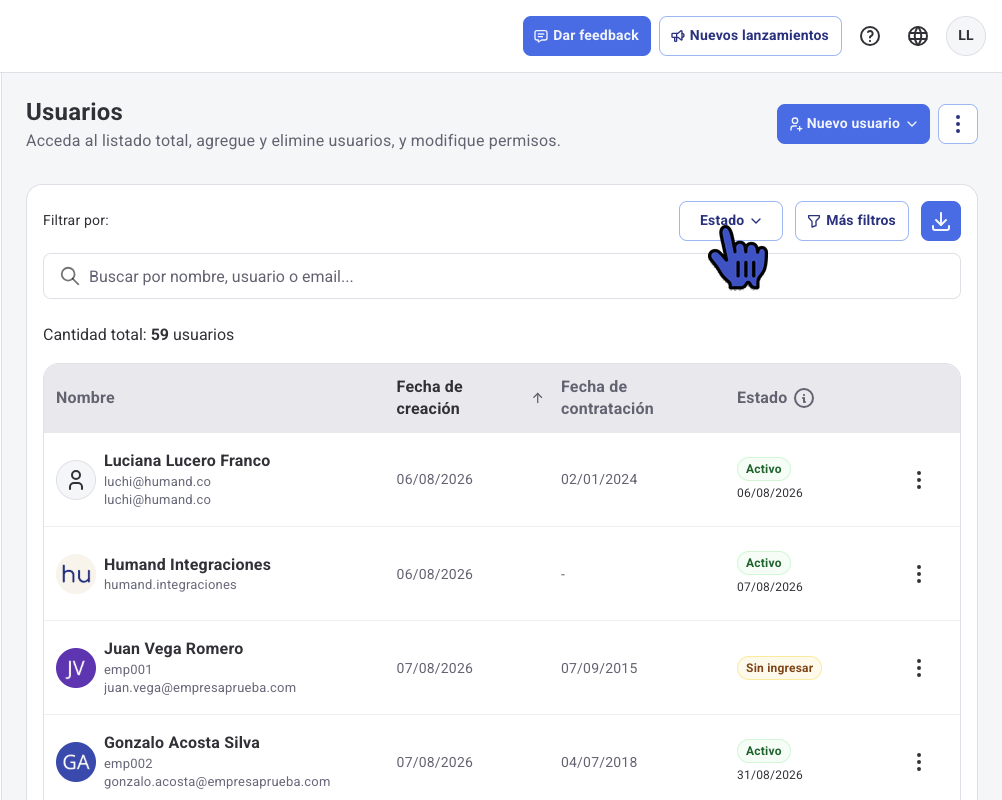Click the GA avatar of Gonzalo Acosta
This screenshot has height=800, width=1002.
click(76, 762)
